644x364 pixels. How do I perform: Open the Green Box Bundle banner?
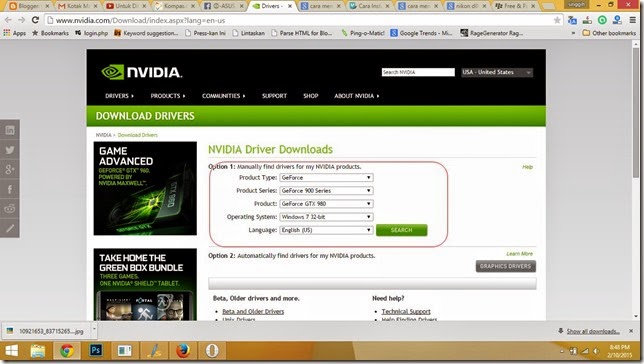click(x=145, y=284)
